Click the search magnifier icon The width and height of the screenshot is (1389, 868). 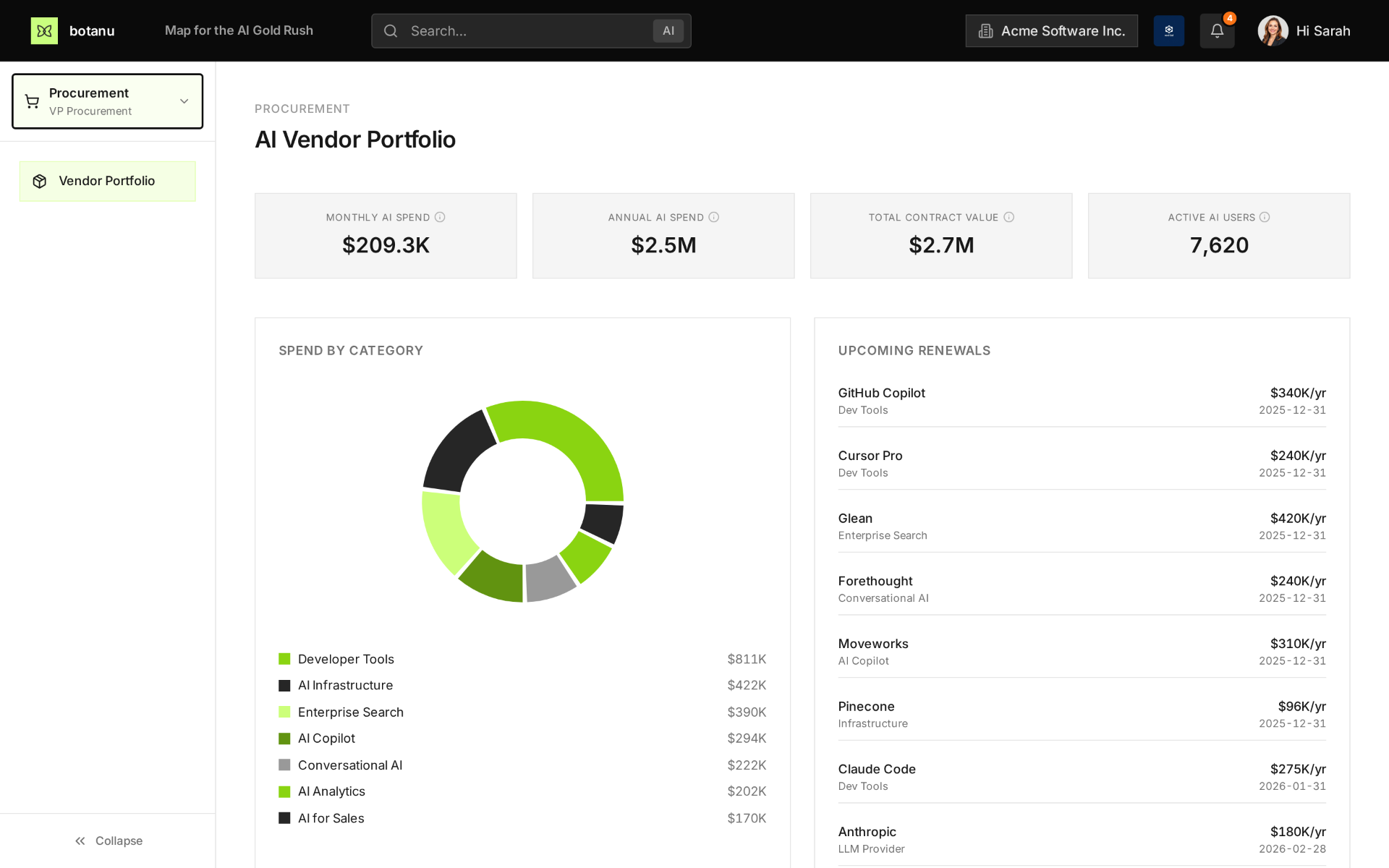click(391, 30)
